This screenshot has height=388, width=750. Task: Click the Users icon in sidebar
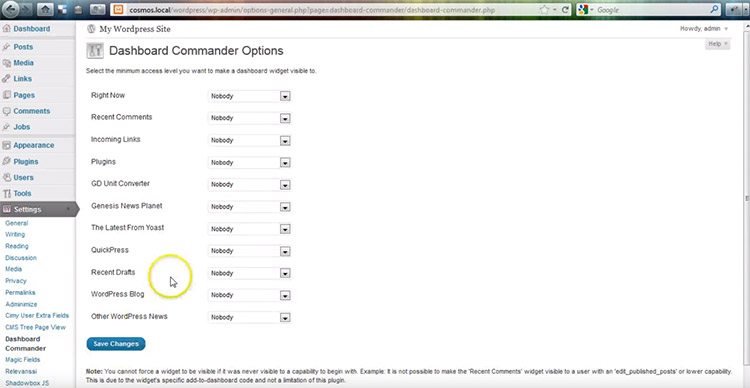(x=6, y=177)
